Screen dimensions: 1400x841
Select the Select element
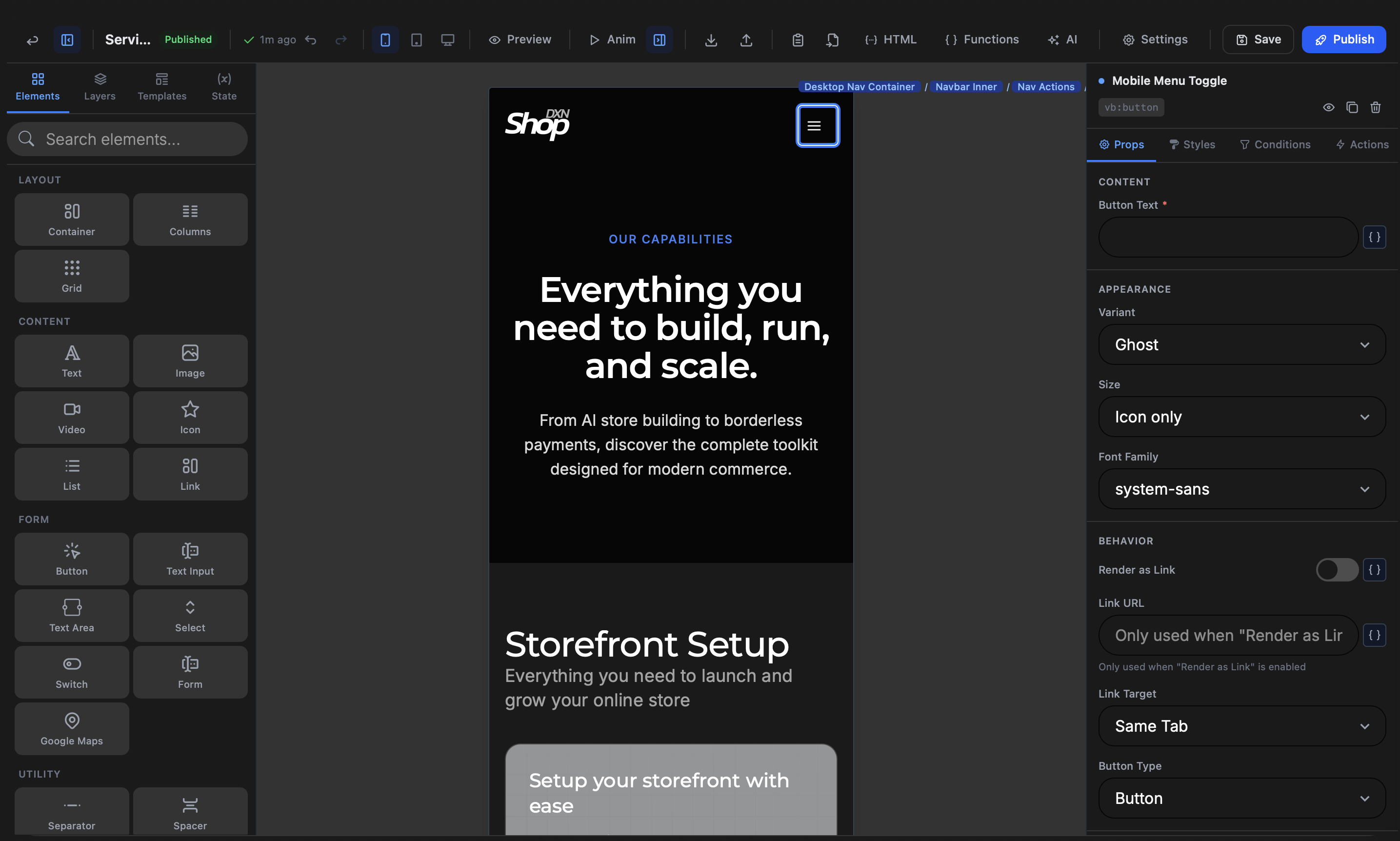coord(190,616)
